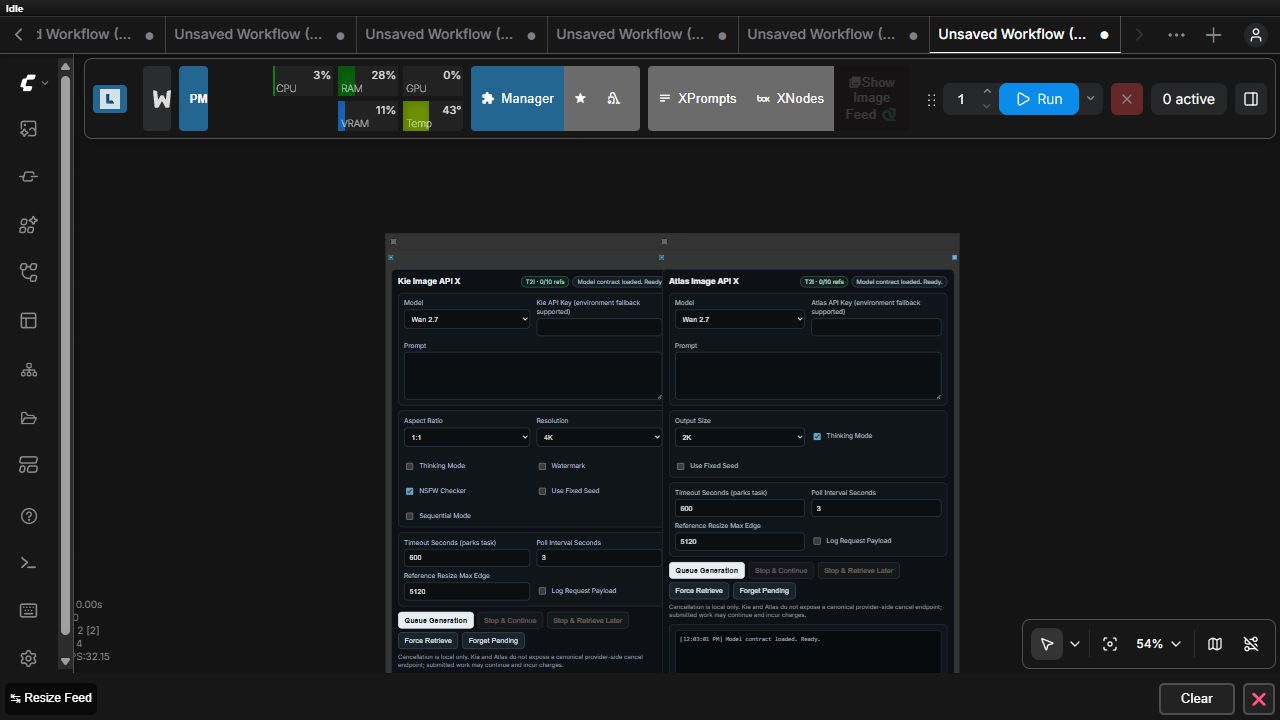Open settings via the sidebar gear icon
Screen dimensions: 1280x720
[28, 658]
